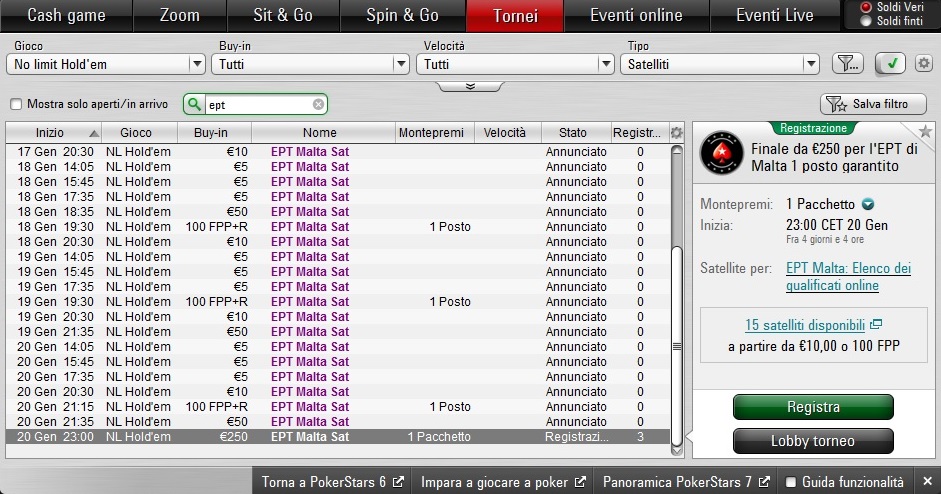Open EPT Malta qualified players list link
The height and width of the screenshot is (494, 941).
848,277
